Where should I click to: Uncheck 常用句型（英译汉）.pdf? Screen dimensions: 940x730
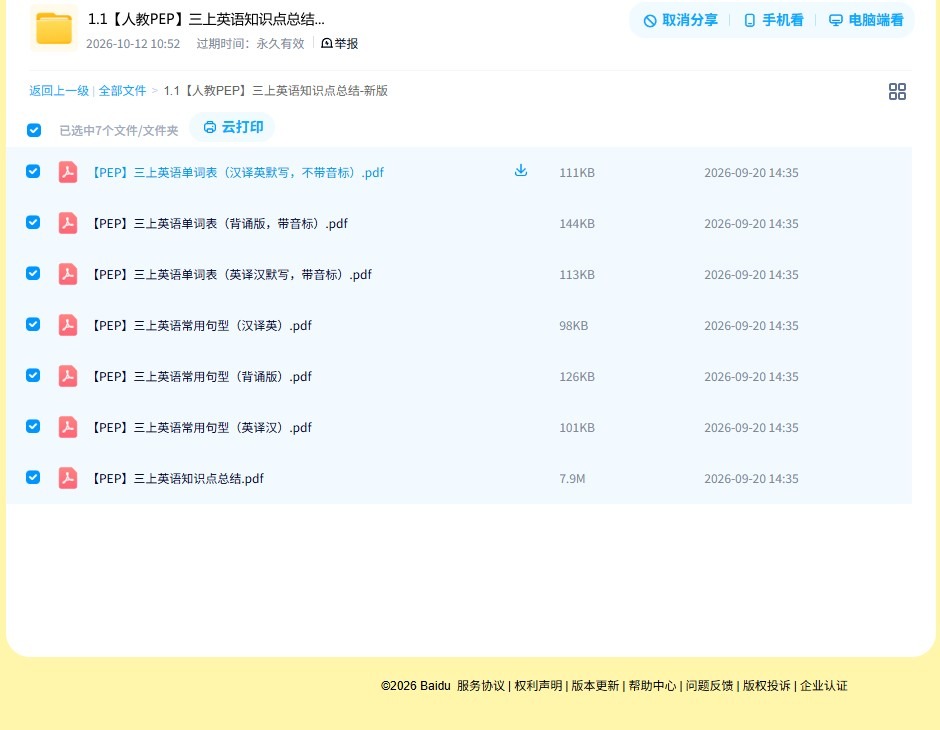tap(33, 426)
